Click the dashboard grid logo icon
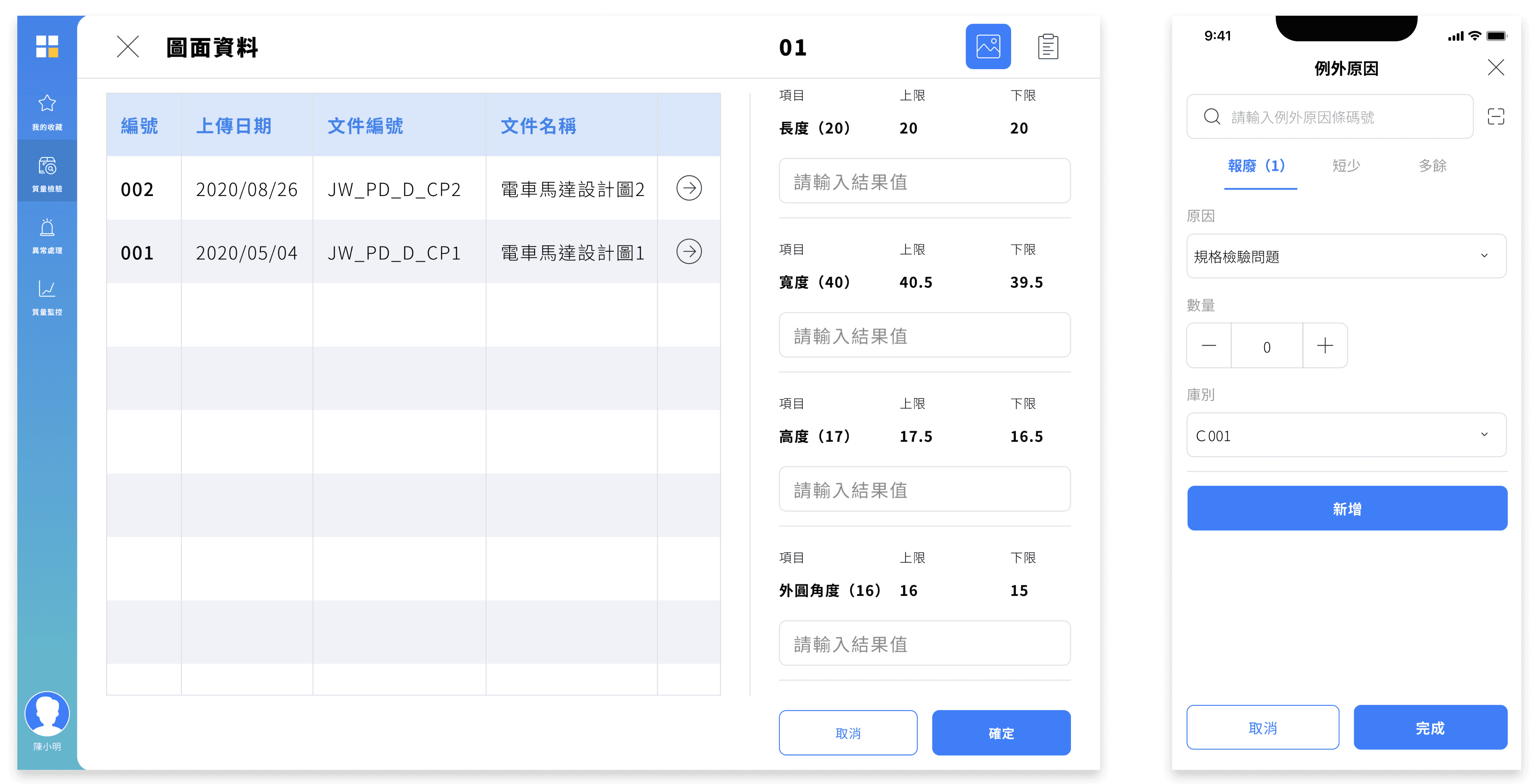 47,47
